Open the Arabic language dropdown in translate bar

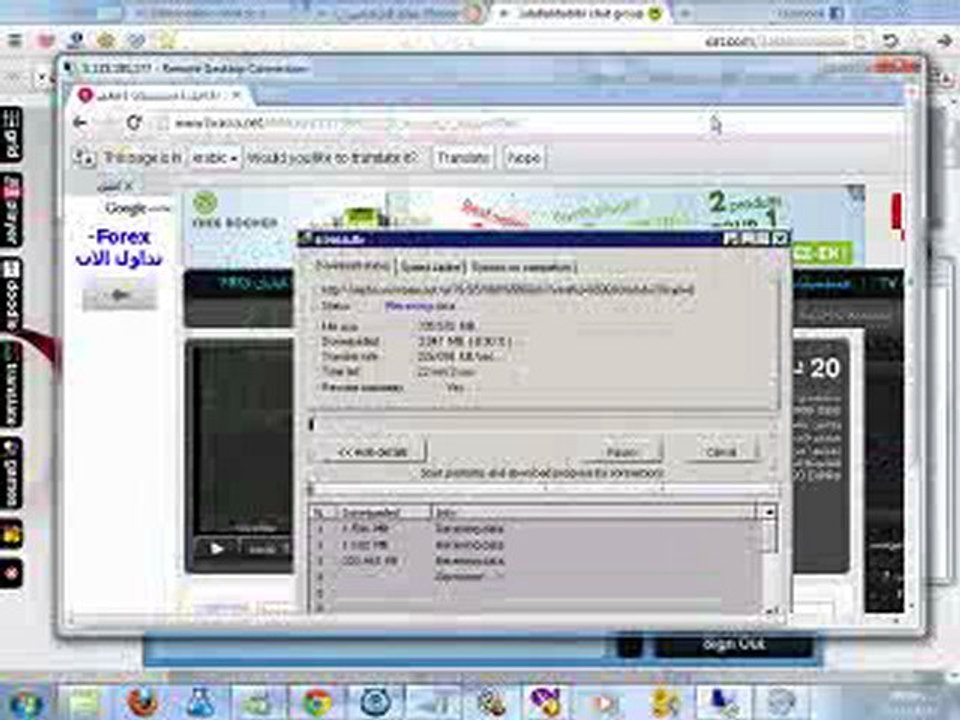(x=214, y=158)
